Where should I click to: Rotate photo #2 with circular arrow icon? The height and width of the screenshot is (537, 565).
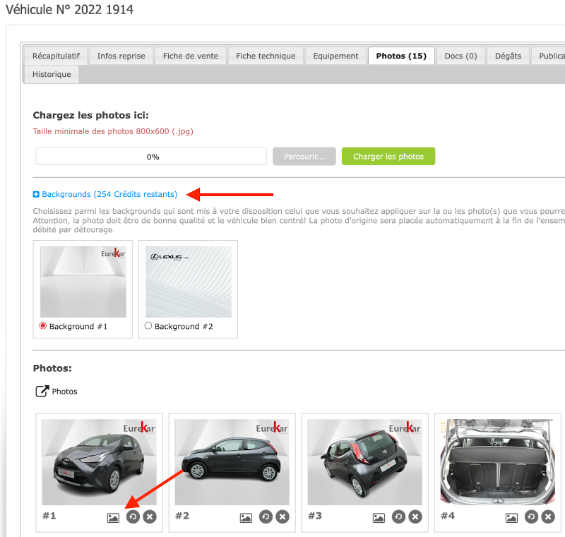tap(266, 517)
